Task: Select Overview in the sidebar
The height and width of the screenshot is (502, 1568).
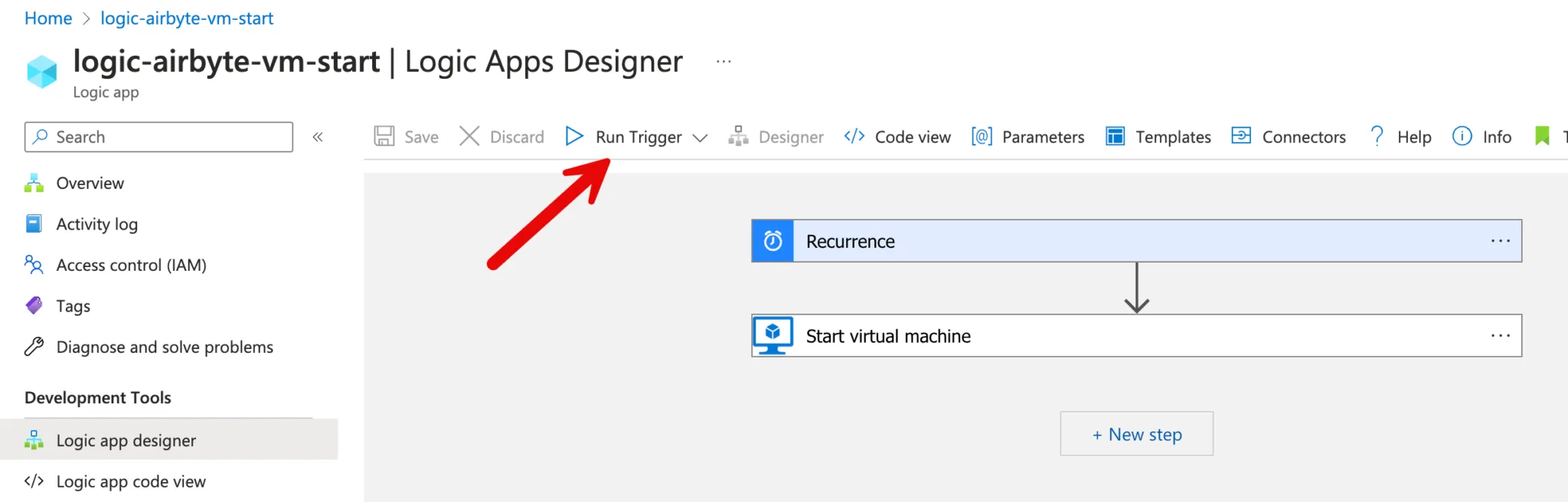Action: click(x=90, y=183)
